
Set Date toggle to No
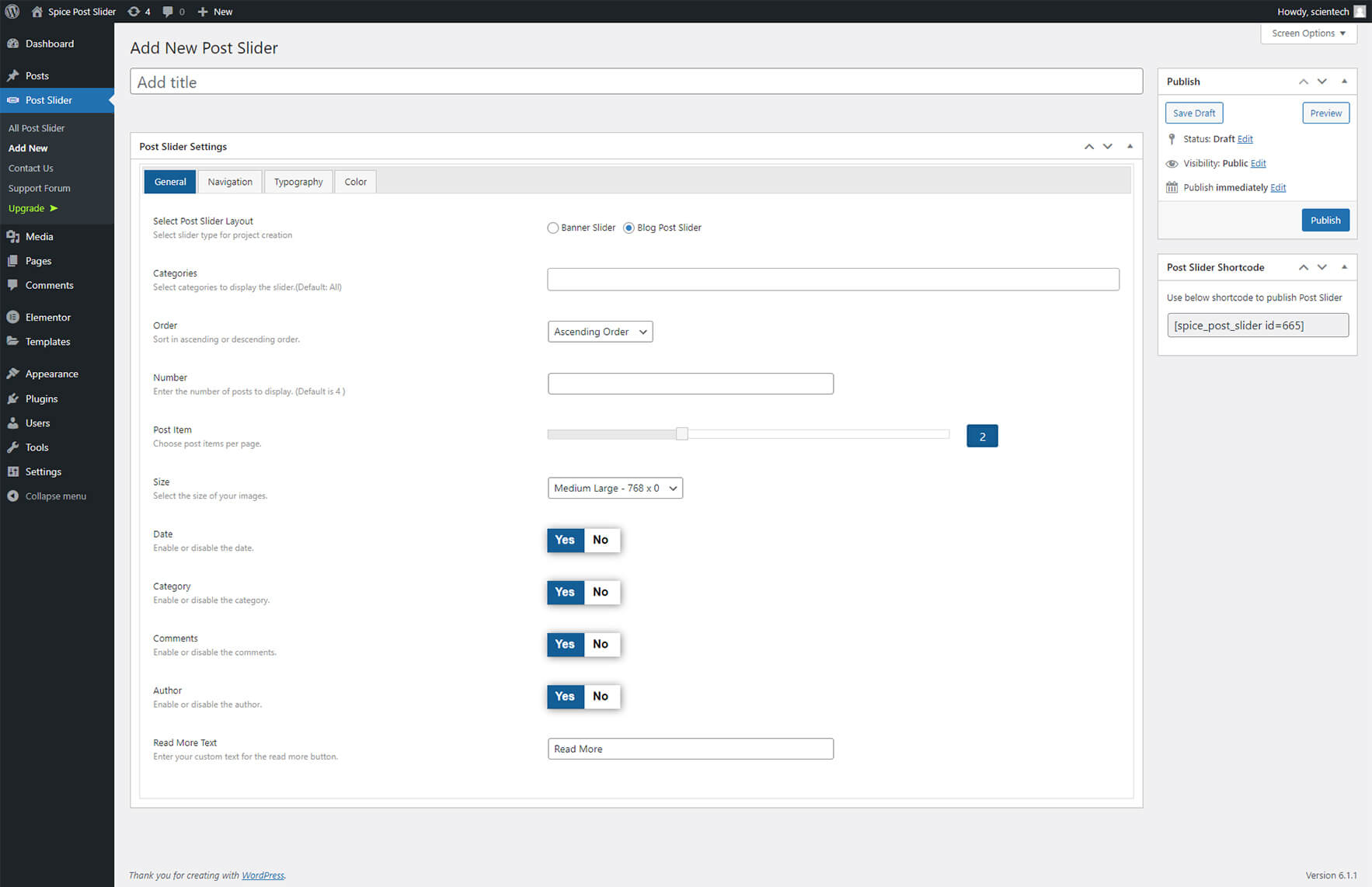click(601, 541)
